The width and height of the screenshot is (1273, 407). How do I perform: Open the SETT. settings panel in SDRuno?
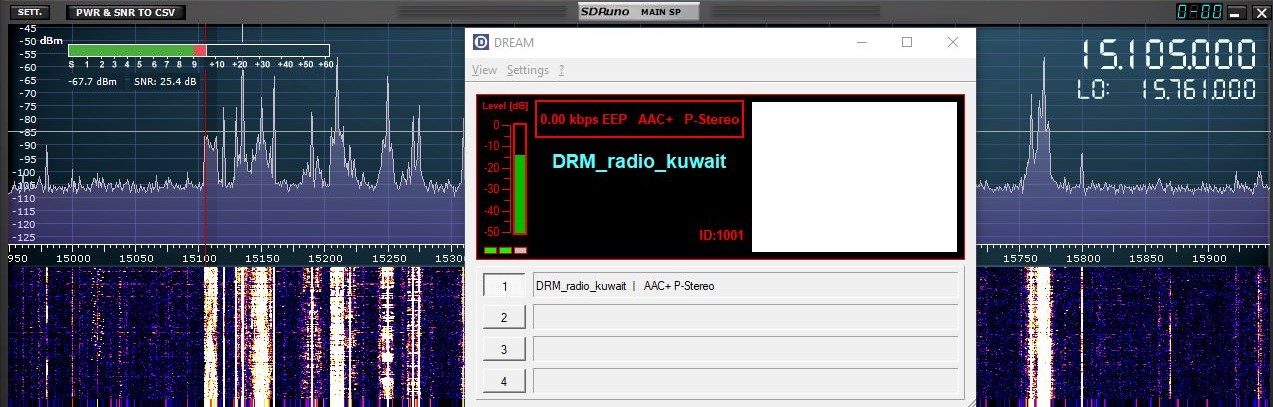point(28,13)
